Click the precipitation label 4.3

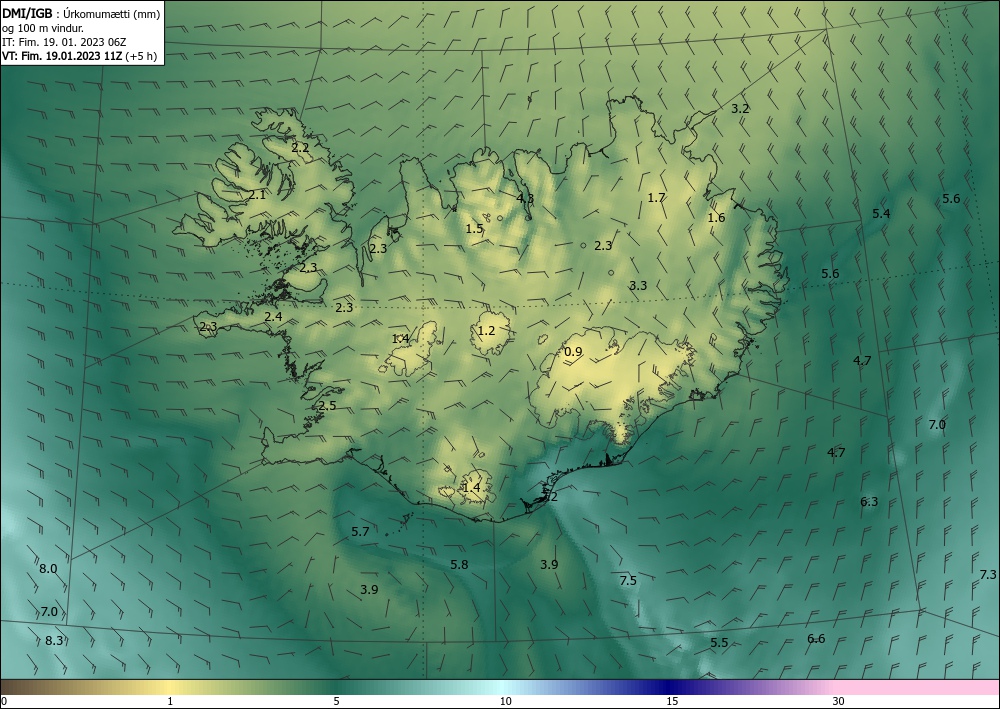[525, 198]
